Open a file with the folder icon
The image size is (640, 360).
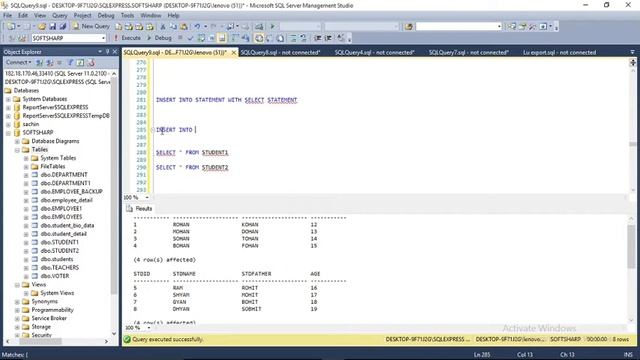(x=42, y=27)
